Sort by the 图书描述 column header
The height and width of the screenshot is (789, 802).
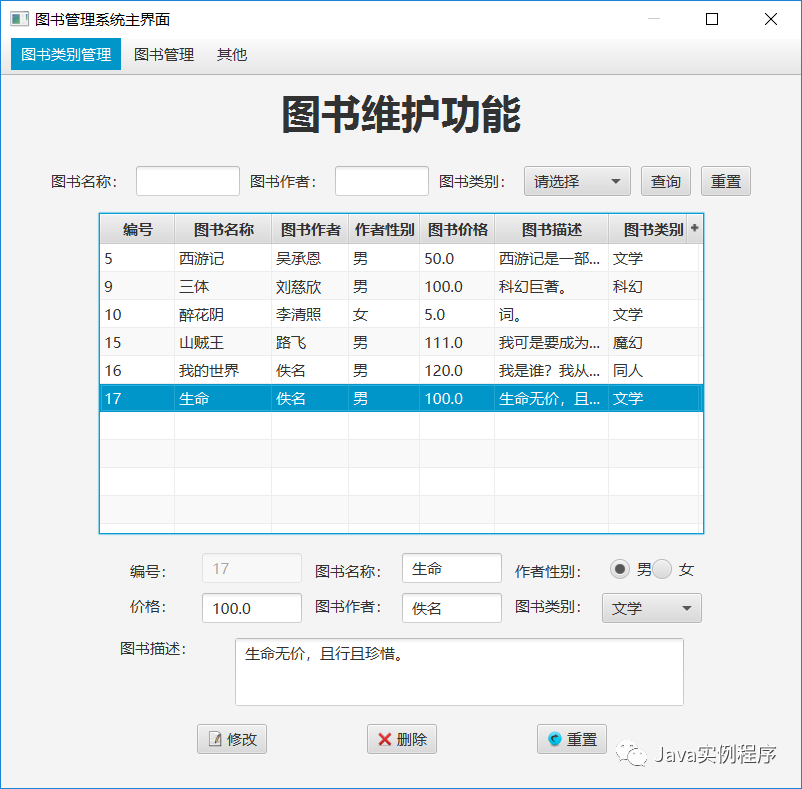[551, 230]
